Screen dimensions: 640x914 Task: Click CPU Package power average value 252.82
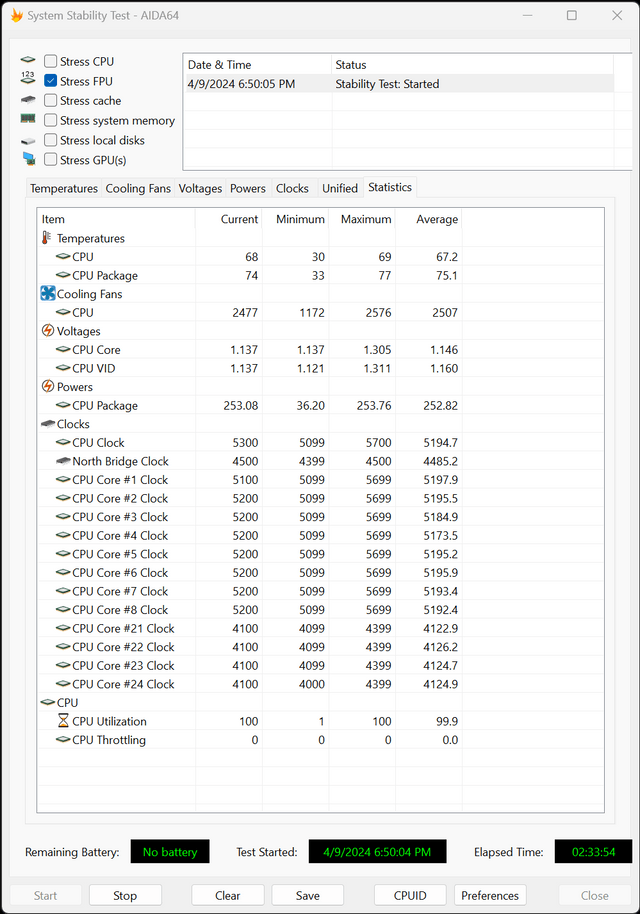(x=440, y=405)
